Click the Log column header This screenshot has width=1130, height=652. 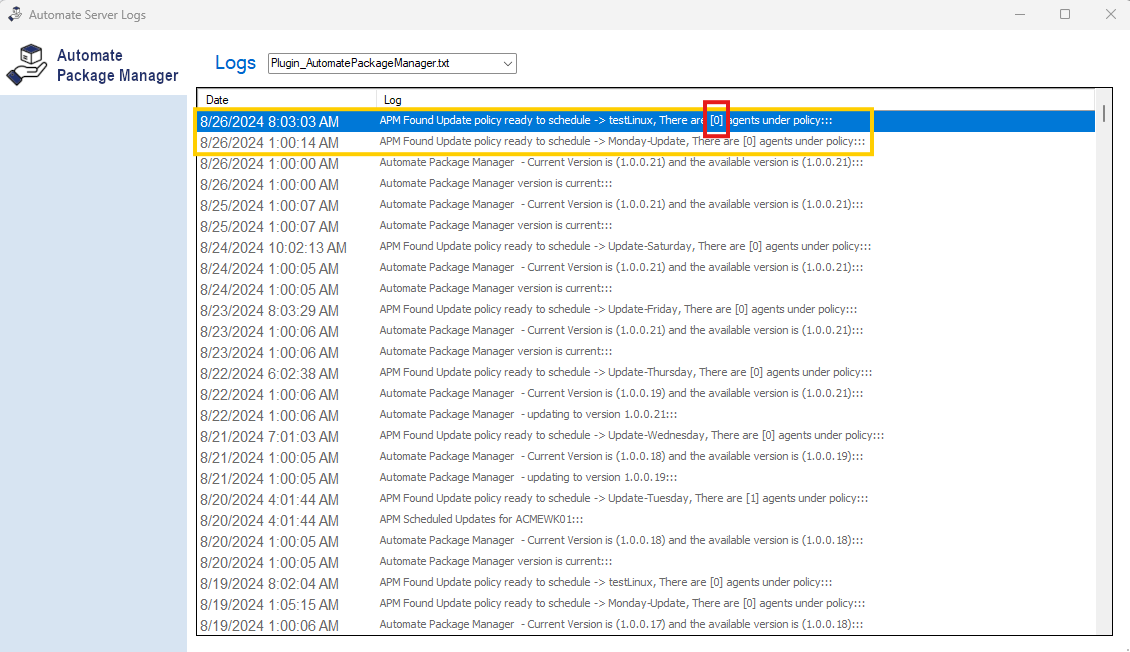(392, 99)
